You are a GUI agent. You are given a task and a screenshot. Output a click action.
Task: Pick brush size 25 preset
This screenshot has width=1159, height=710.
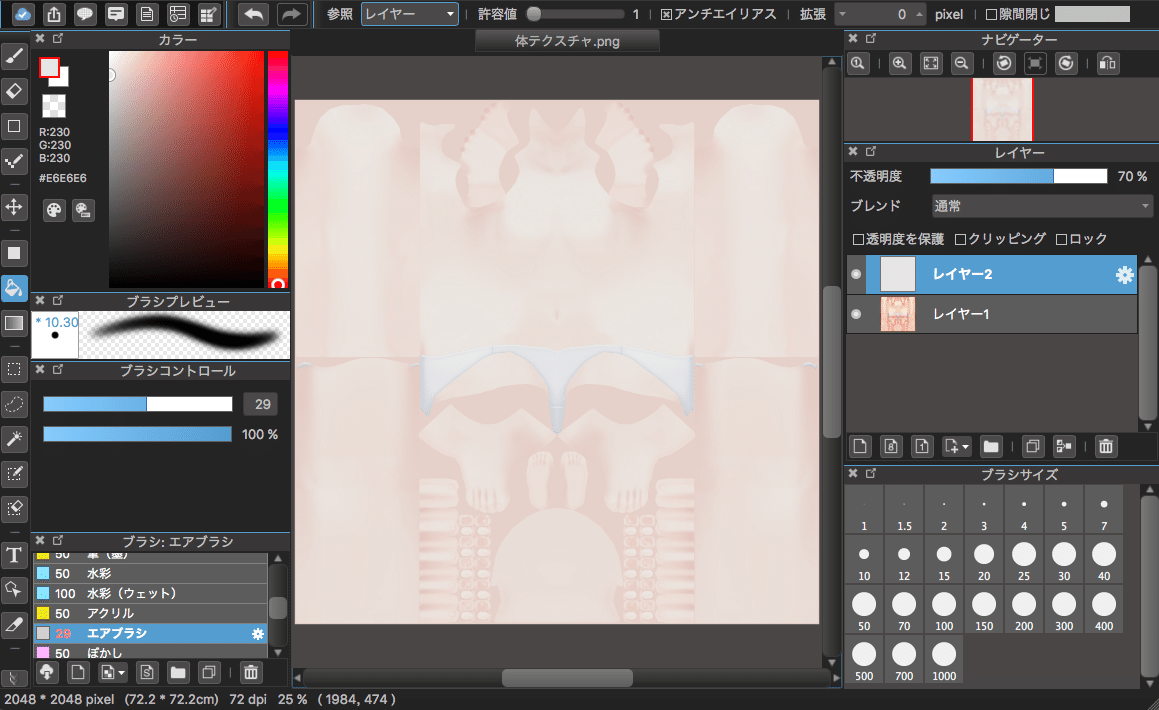tap(1024, 561)
